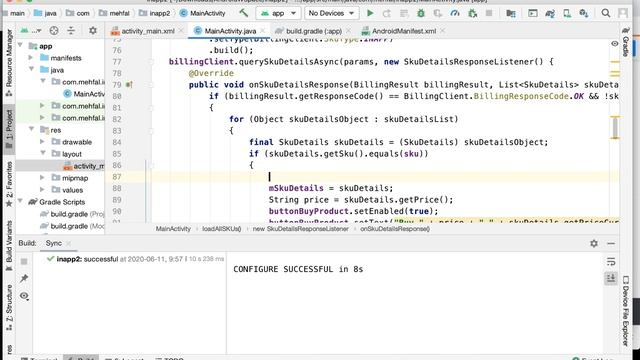Open Resource Manager side tab
Image resolution: width=640 pixels, height=360 pixels.
point(9,63)
